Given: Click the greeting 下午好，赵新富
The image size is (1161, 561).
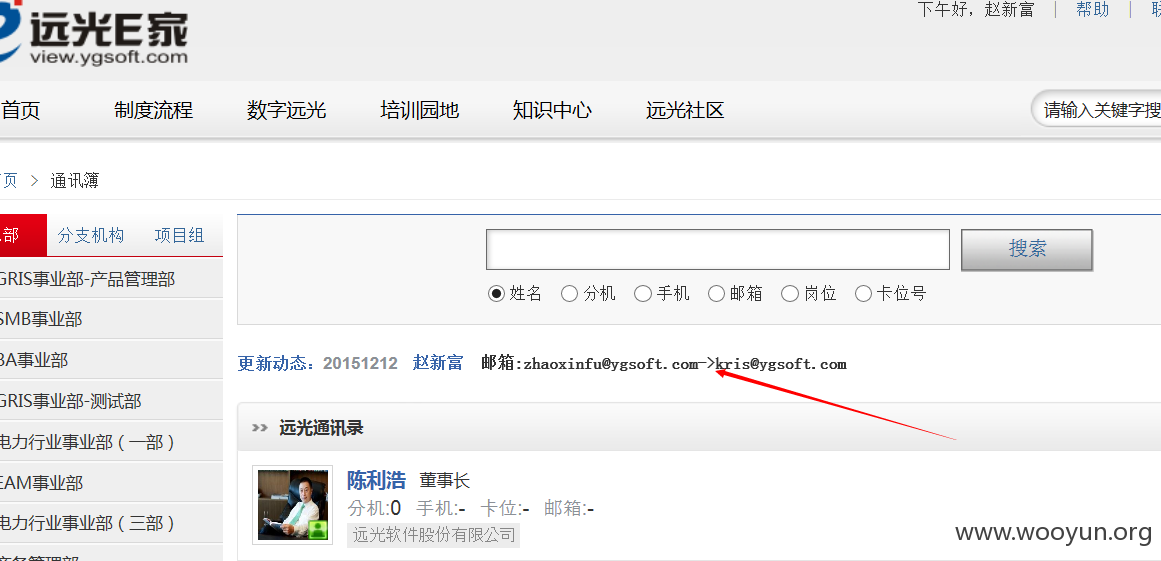Looking at the screenshot, I should (975, 10).
